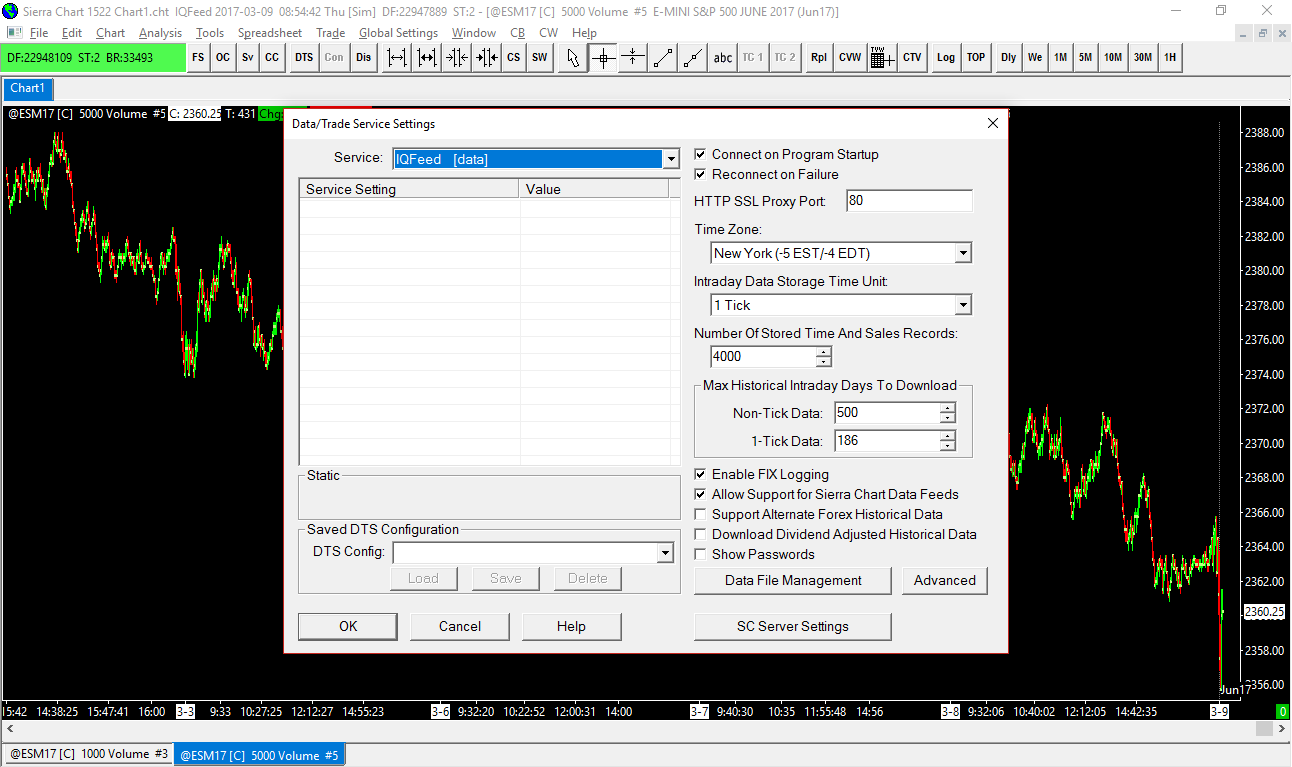Switch chart to 30M timeframe
The height and width of the screenshot is (767, 1292).
point(1143,58)
